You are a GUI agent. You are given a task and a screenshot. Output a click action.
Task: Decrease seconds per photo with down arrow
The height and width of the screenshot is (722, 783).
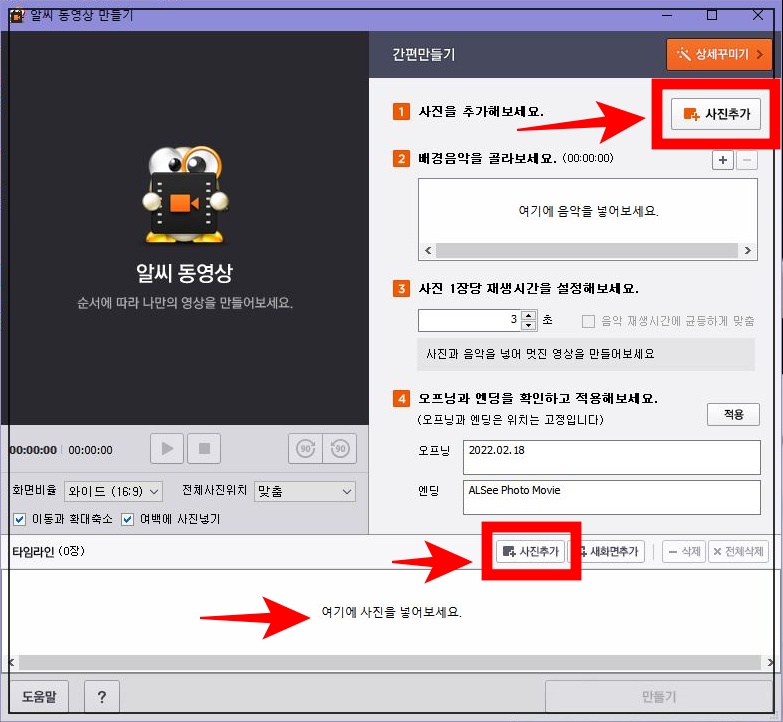[x=528, y=326]
